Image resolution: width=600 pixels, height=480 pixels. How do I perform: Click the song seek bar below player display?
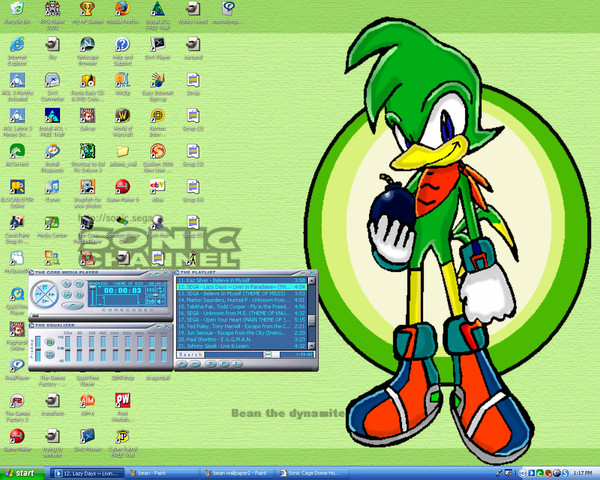(x=101, y=315)
